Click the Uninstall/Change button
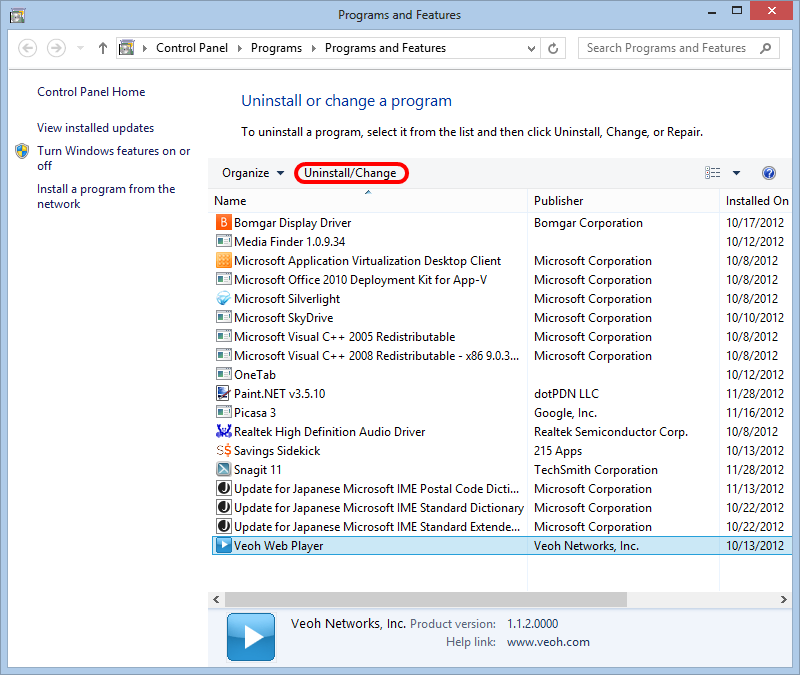Viewport: 800px width, 675px height. (351, 173)
